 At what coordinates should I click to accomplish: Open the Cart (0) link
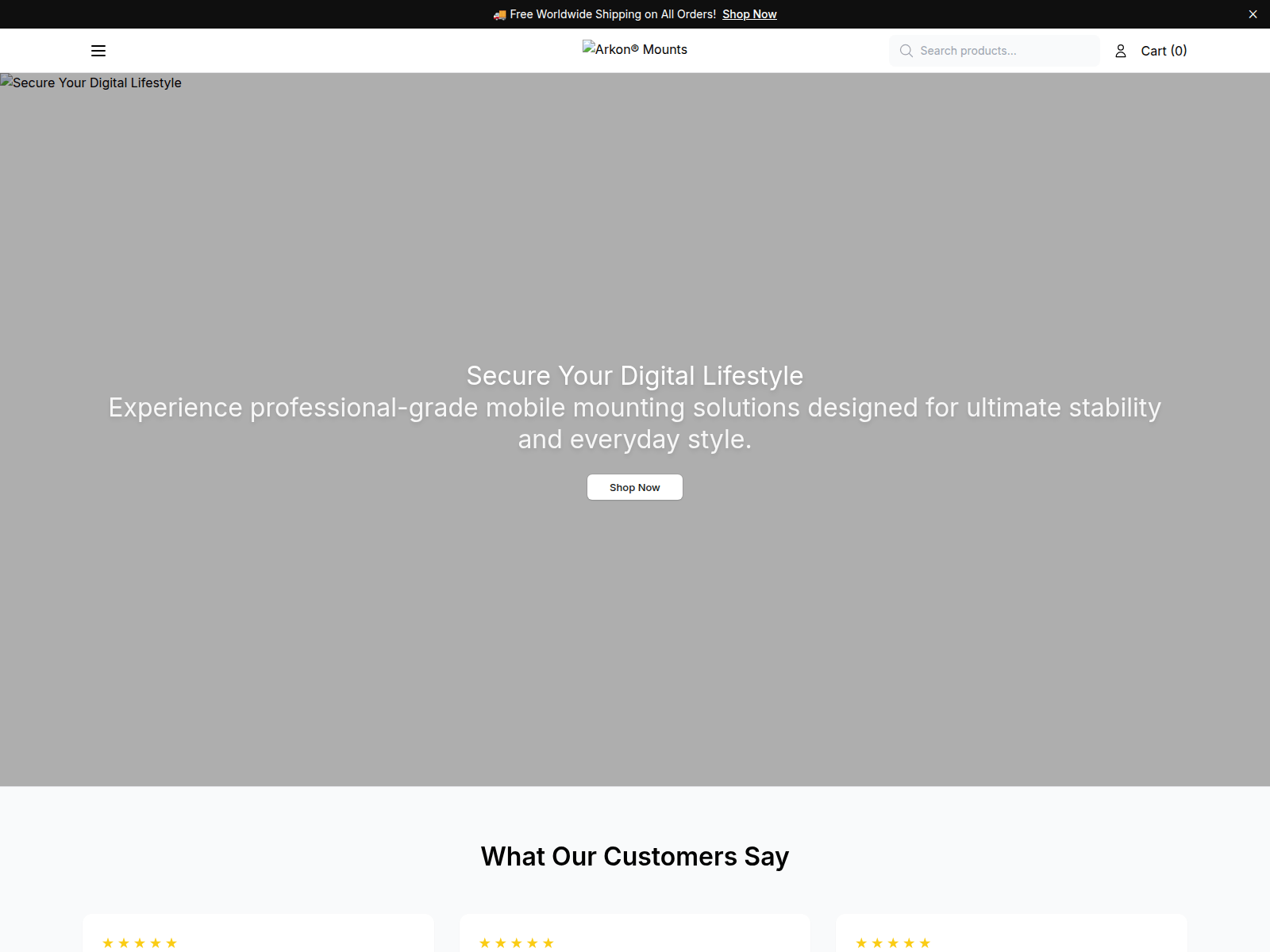(x=1164, y=51)
